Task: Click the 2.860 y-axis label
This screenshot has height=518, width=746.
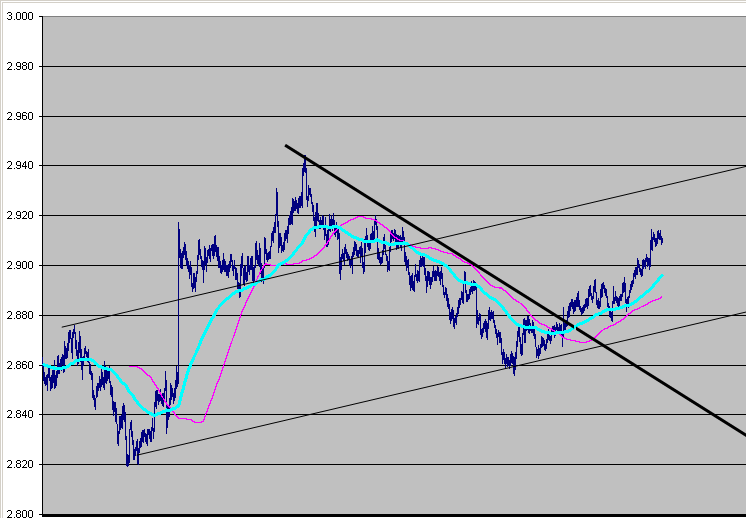Action: 20,365
